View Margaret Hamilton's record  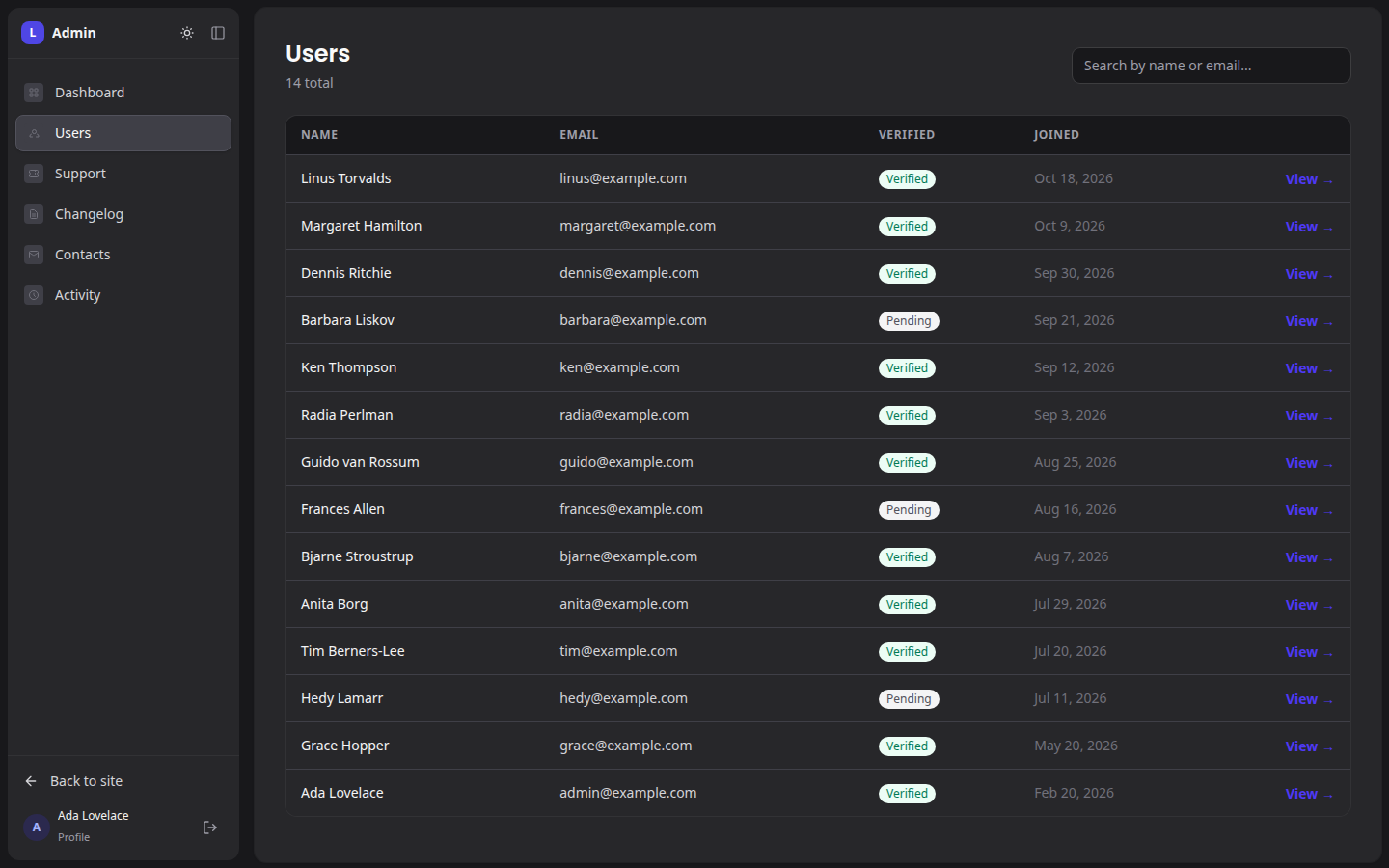tap(1309, 227)
